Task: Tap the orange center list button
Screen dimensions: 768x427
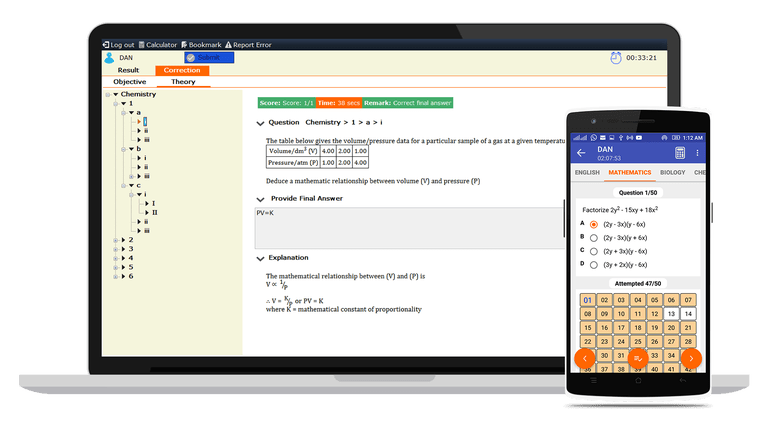Action: click(638, 358)
